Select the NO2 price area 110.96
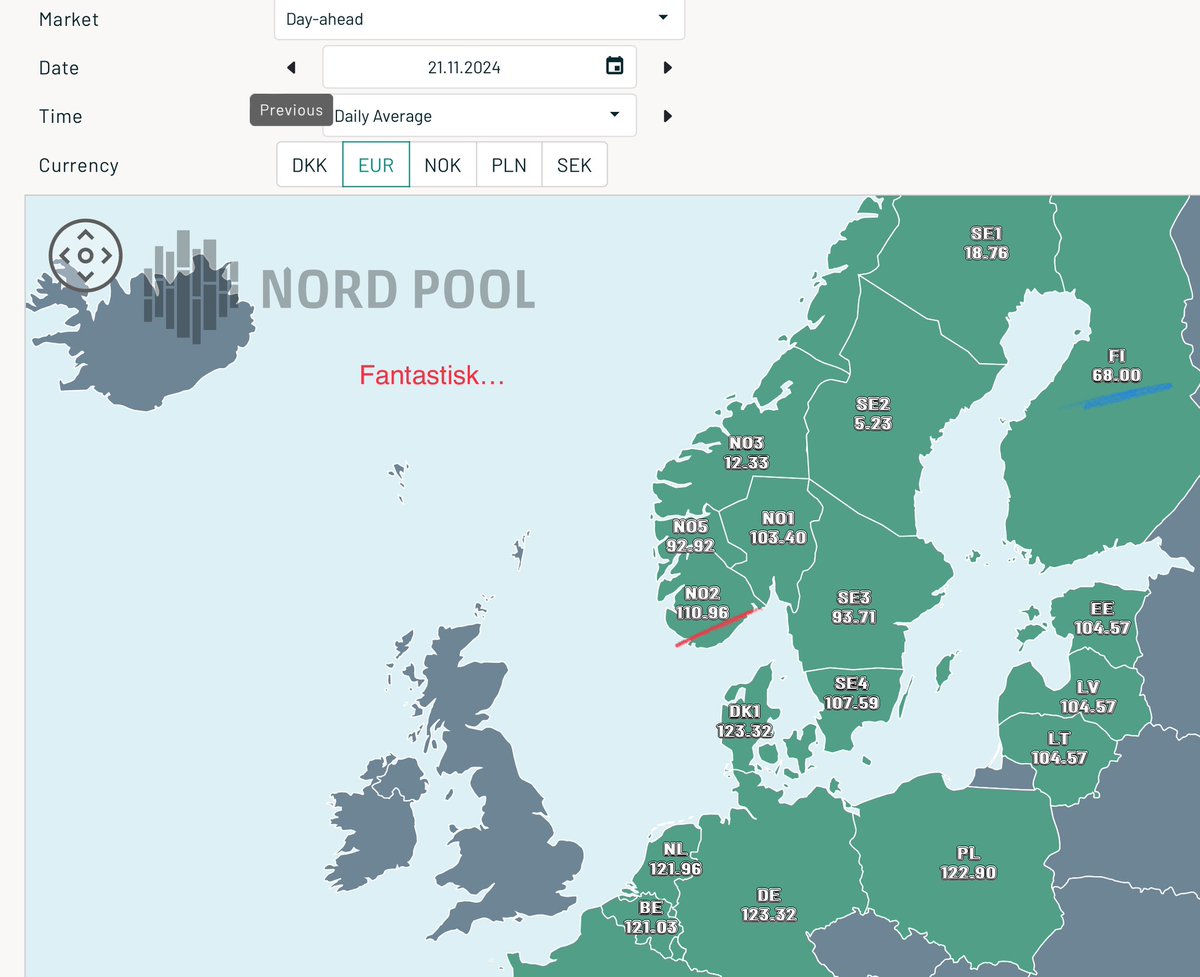The width and height of the screenshot is (1200, 977). (702, 603)
